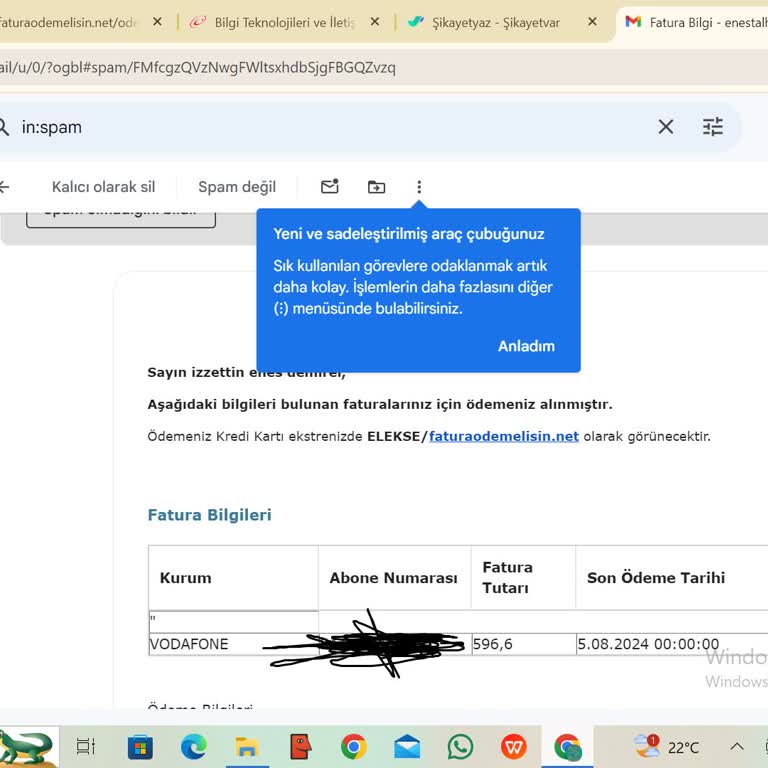This screenshot has width=768, height=768.
Task: Click the Fatura Bilgileri heading
Action: [x=210, y=515]
